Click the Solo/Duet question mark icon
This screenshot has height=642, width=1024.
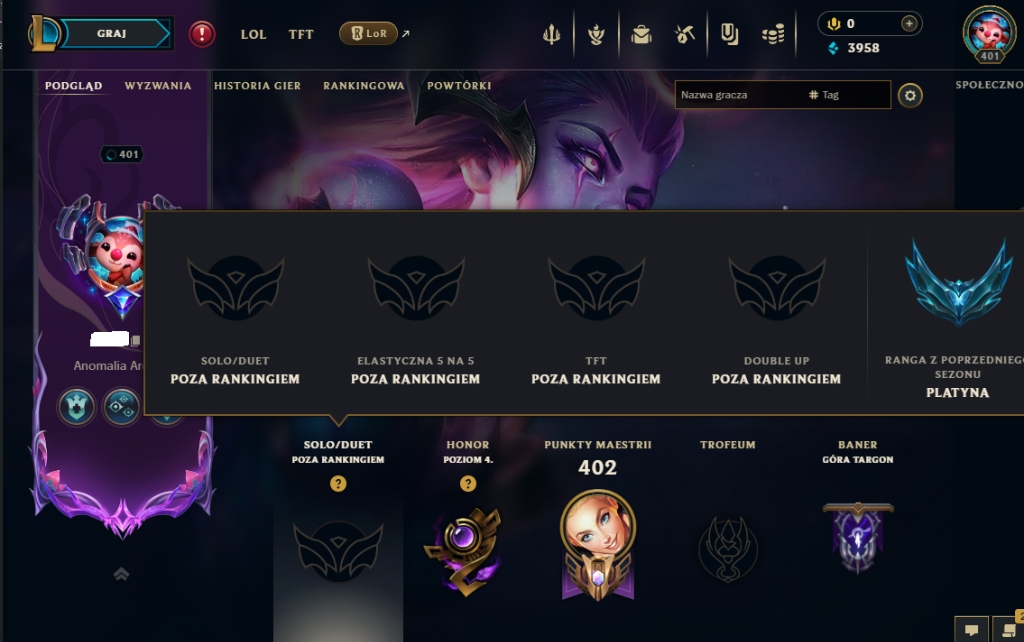338,483
